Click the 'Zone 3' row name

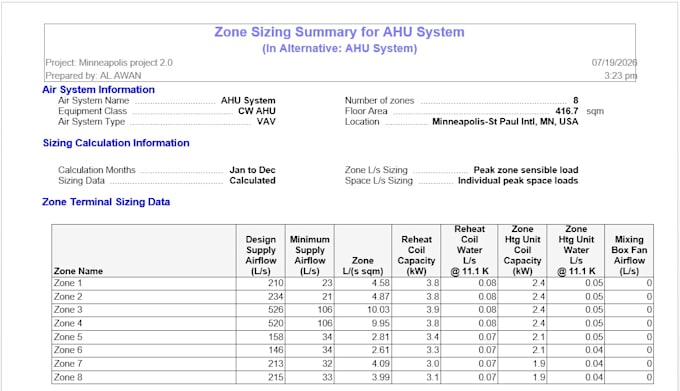(68, 310)
